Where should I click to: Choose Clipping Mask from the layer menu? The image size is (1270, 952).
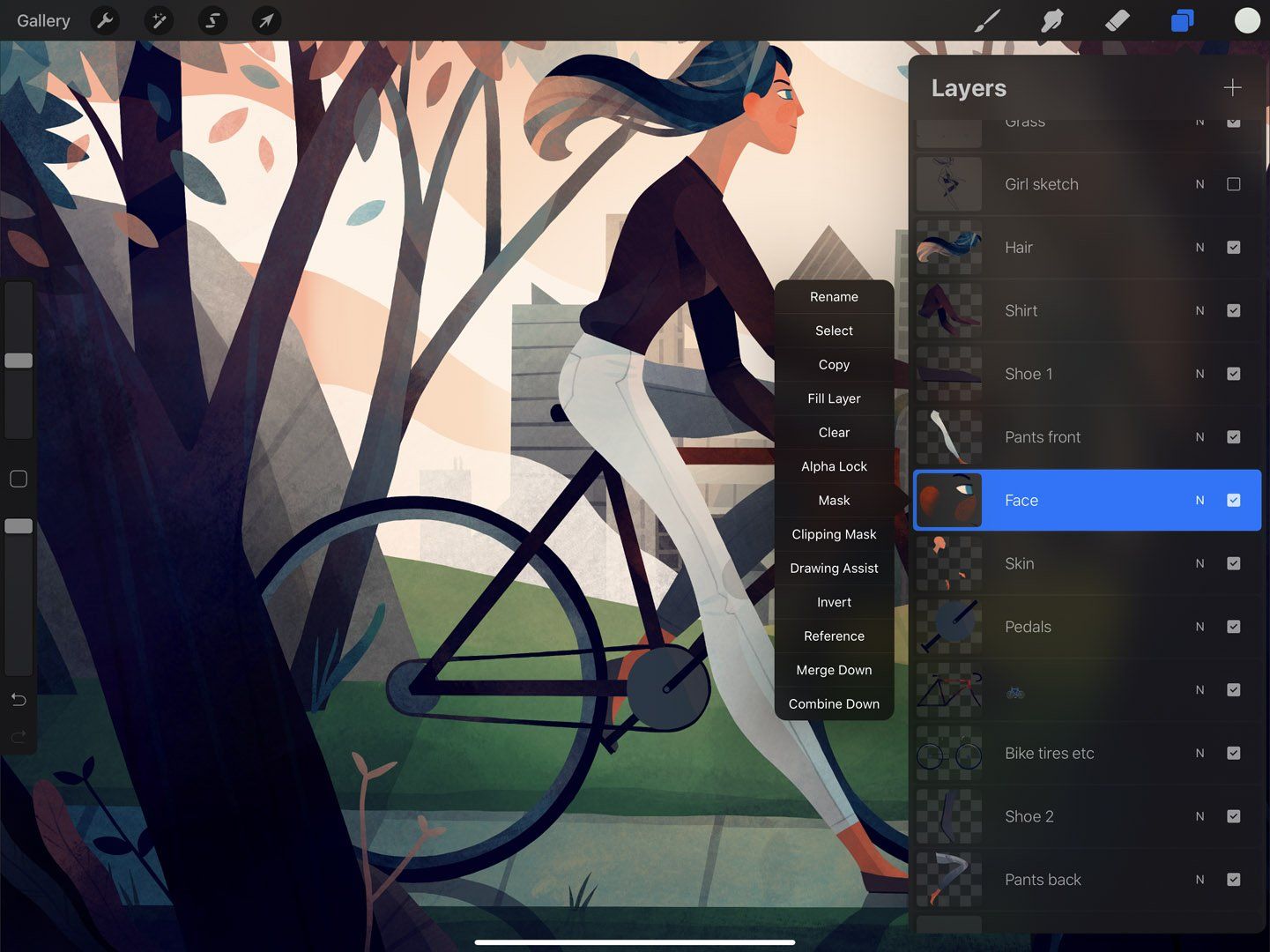coord(833,534)
